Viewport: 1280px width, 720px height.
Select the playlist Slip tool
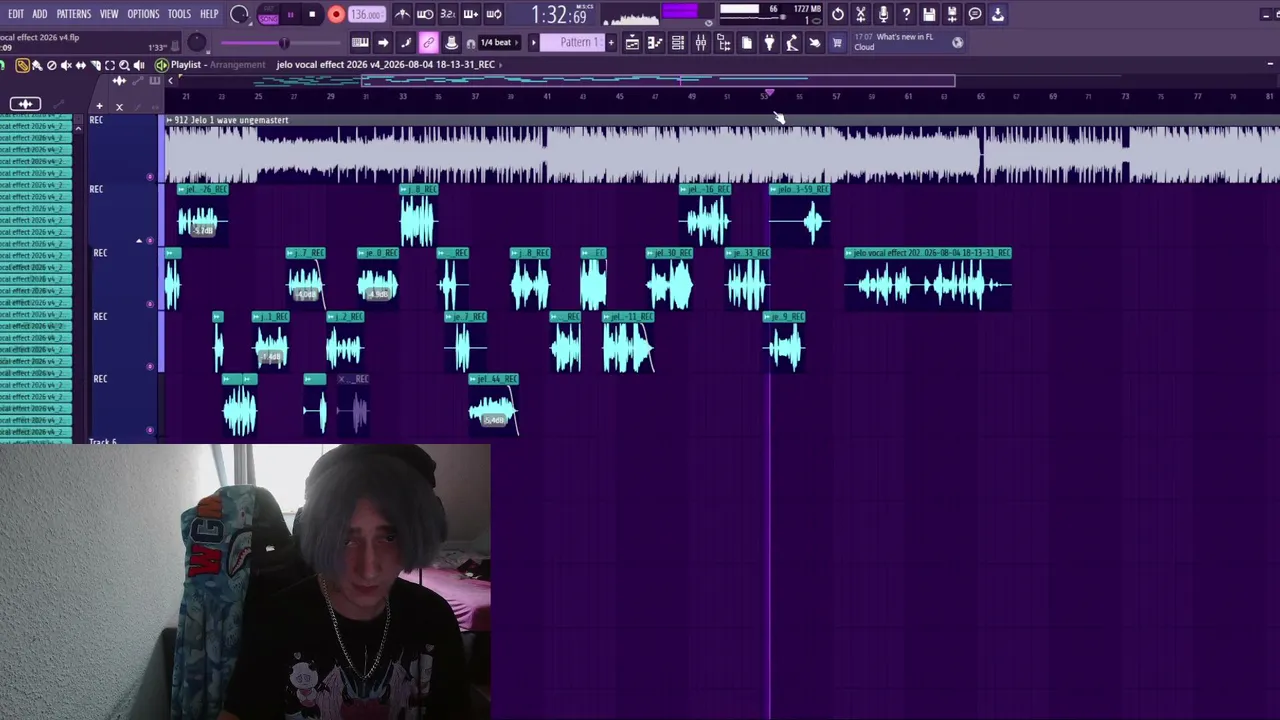click(x=81, y=65)
